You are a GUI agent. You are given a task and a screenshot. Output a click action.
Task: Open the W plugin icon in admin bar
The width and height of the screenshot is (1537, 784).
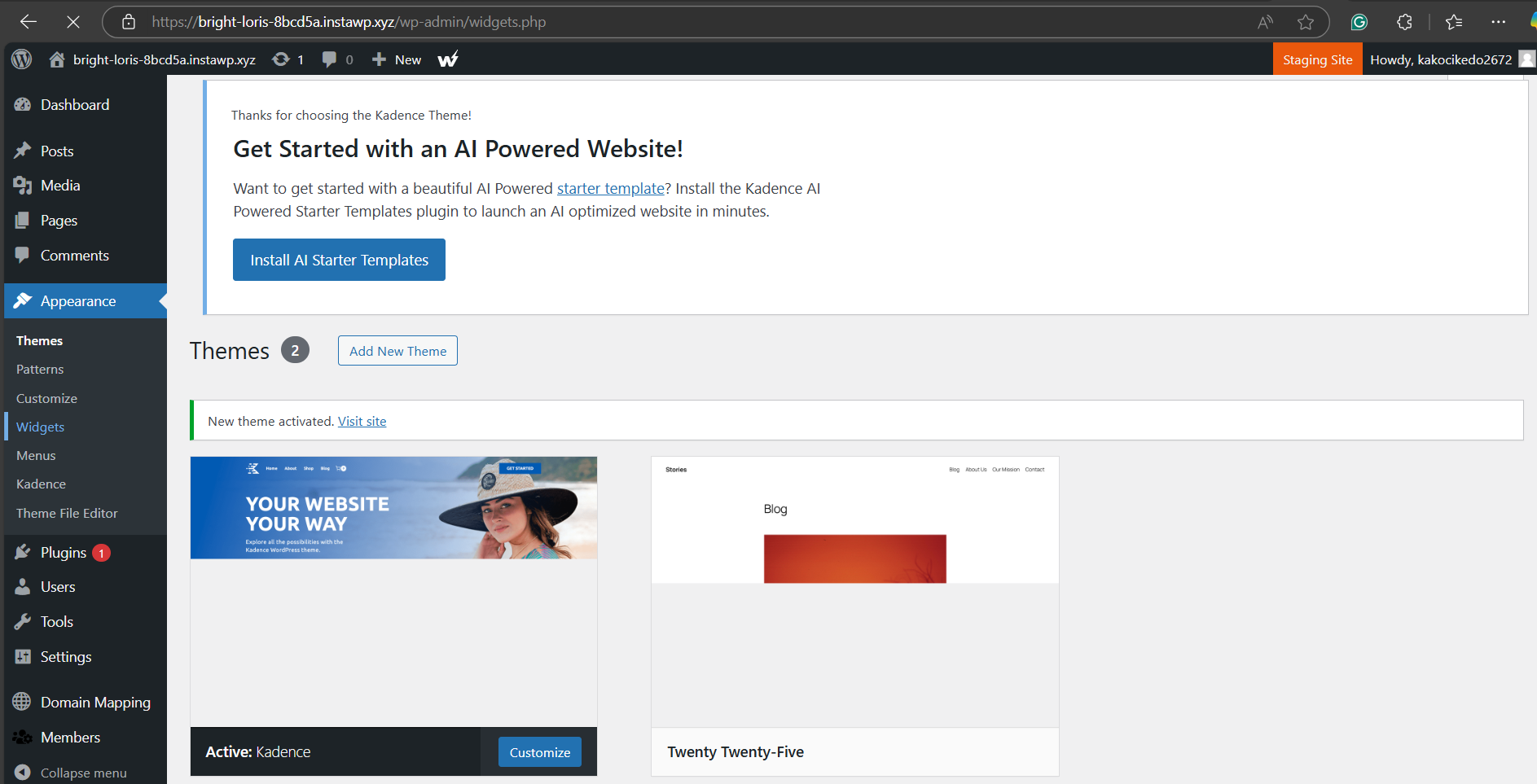(448, 59)
